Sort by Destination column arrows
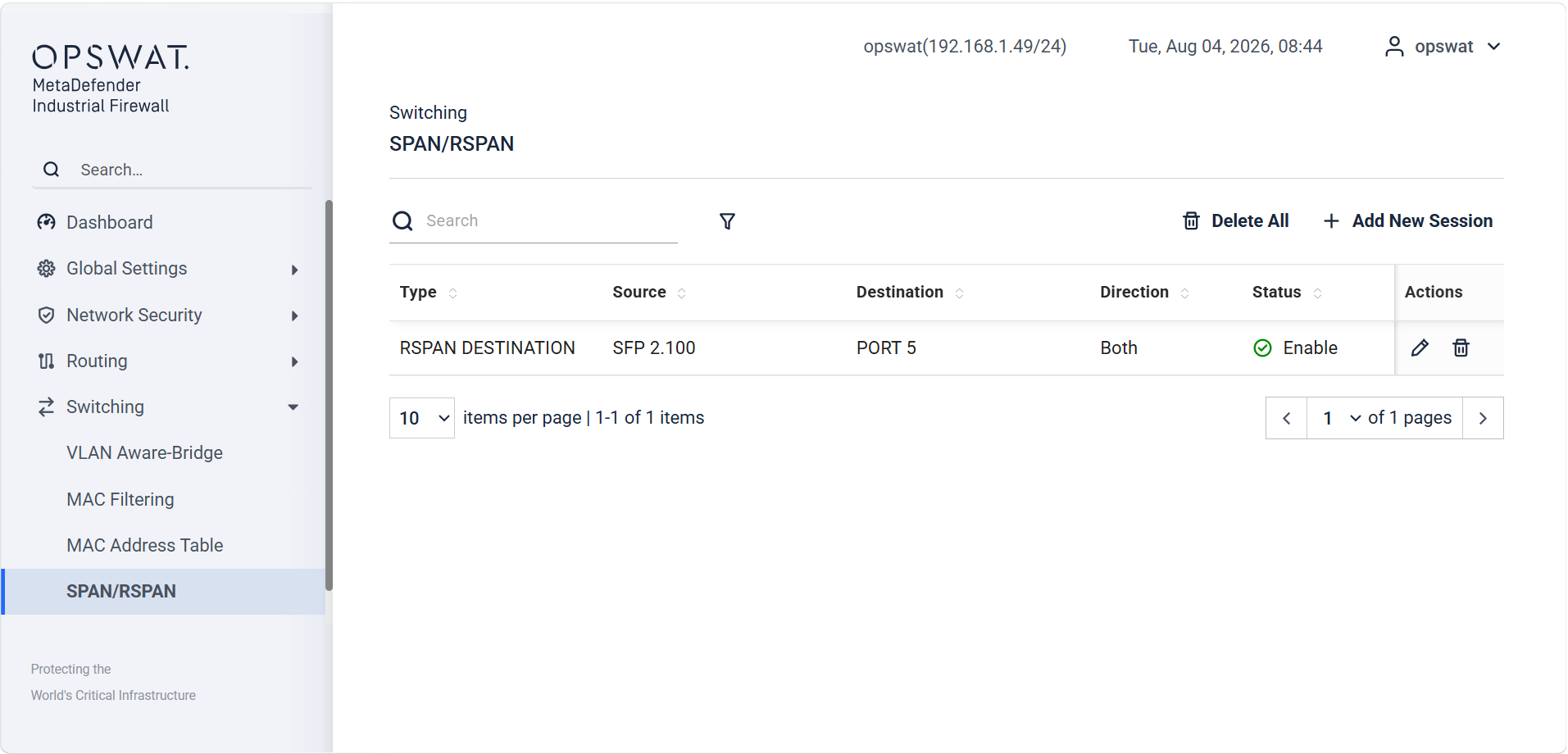The height and width of the screenshot is (754, 1568). [x=959, y=293]
